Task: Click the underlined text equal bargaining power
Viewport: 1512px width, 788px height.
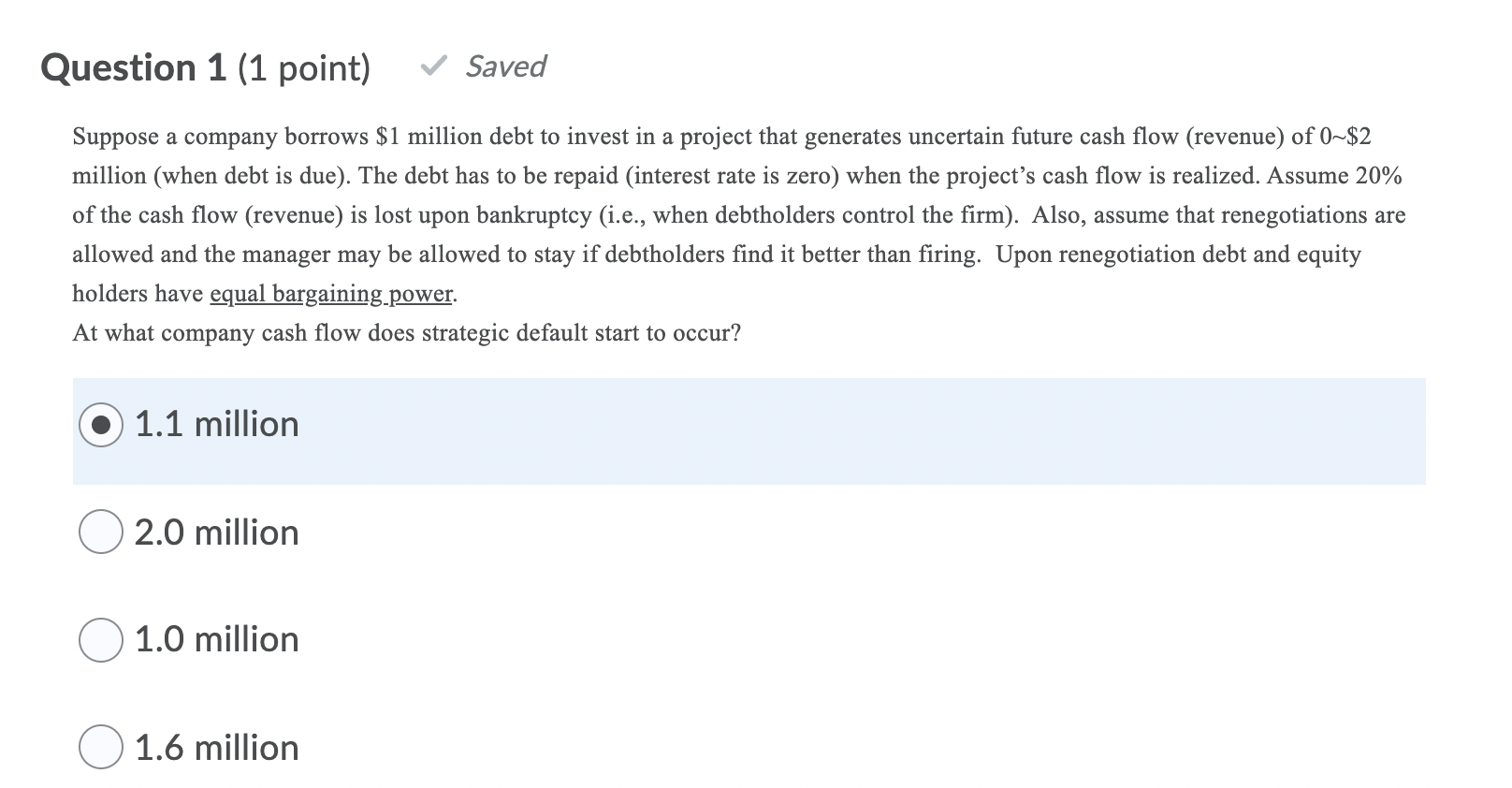Action: tap(331, 293)
